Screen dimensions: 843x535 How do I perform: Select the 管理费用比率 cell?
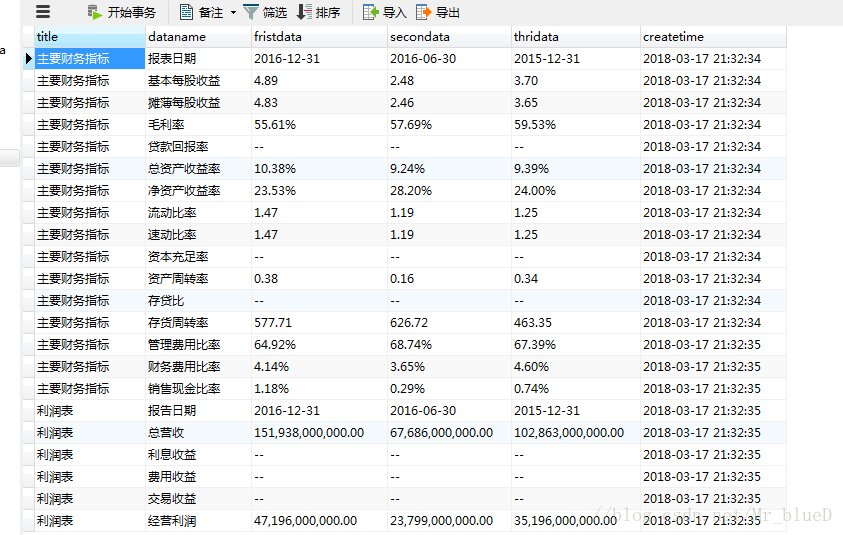pos(198,345)
